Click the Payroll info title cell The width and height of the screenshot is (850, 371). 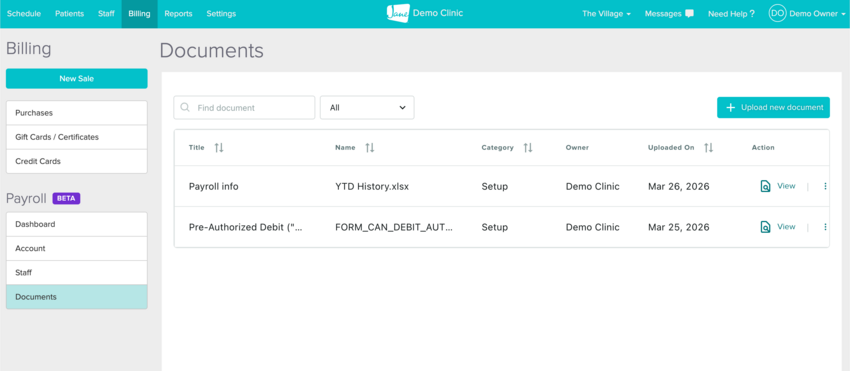pyautogui.click(x=214, y=186)
